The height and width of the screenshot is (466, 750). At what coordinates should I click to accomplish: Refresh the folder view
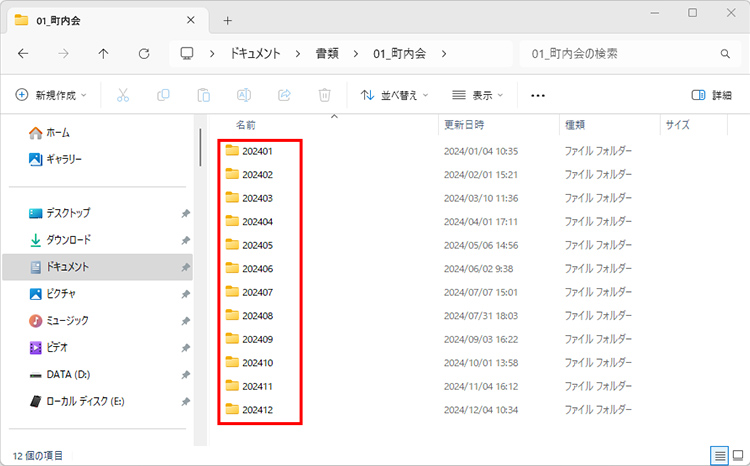(144, 54)
